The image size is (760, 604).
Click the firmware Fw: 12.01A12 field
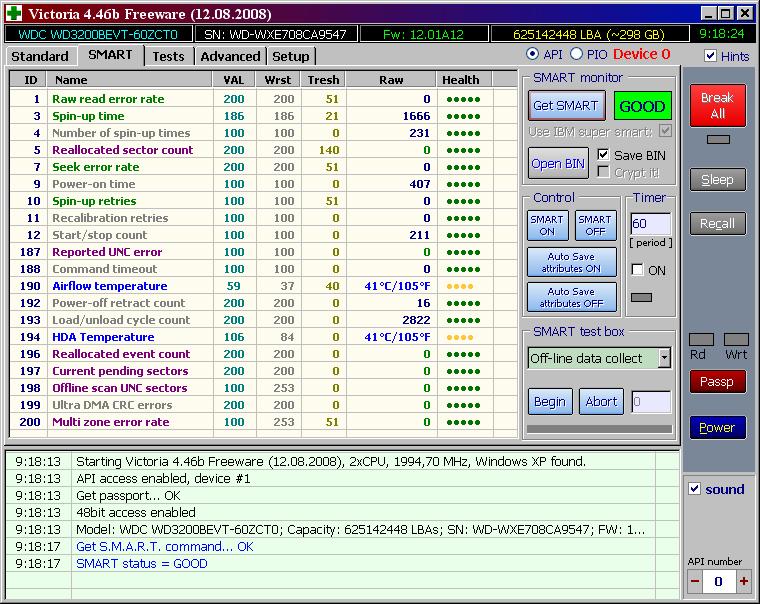tap(424, 34)
